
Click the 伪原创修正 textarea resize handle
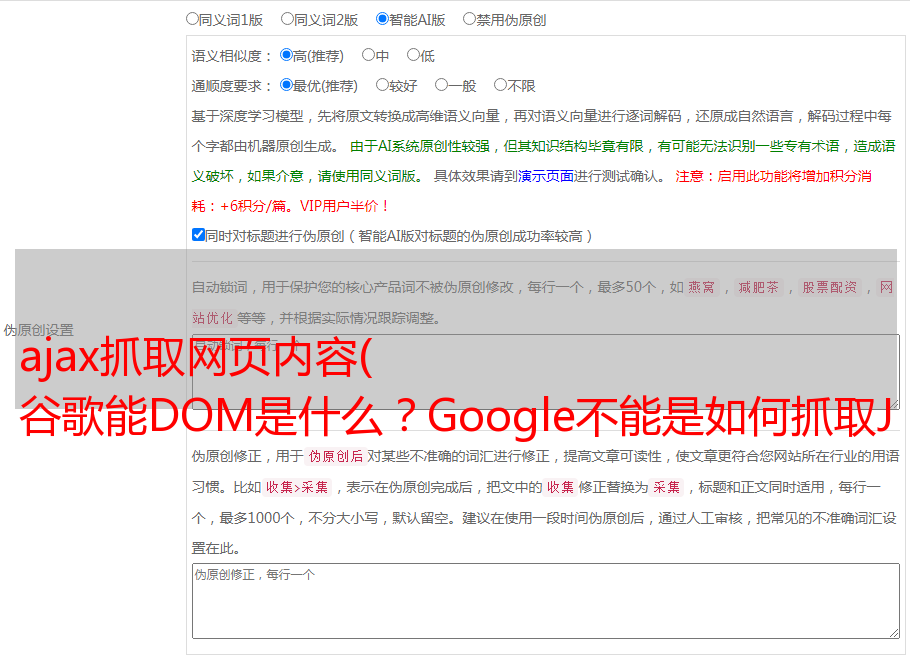coord(894,633)
